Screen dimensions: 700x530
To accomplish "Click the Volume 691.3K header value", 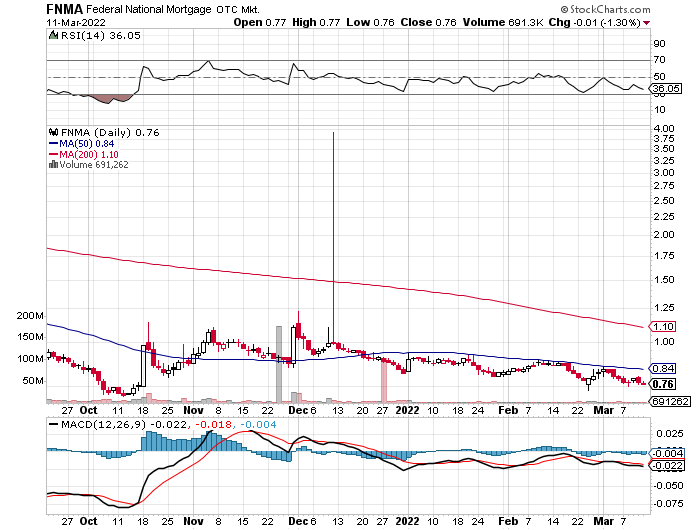I will pos(503,22).
